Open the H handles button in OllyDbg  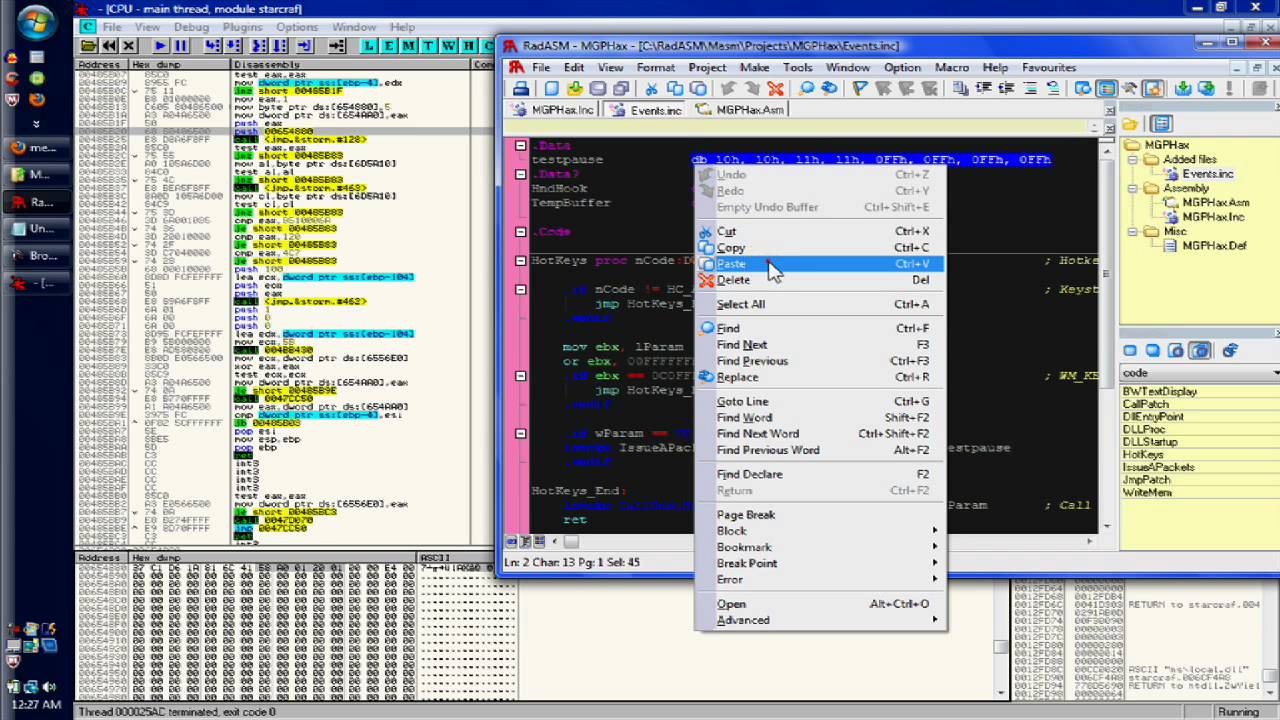coord(468,46)
